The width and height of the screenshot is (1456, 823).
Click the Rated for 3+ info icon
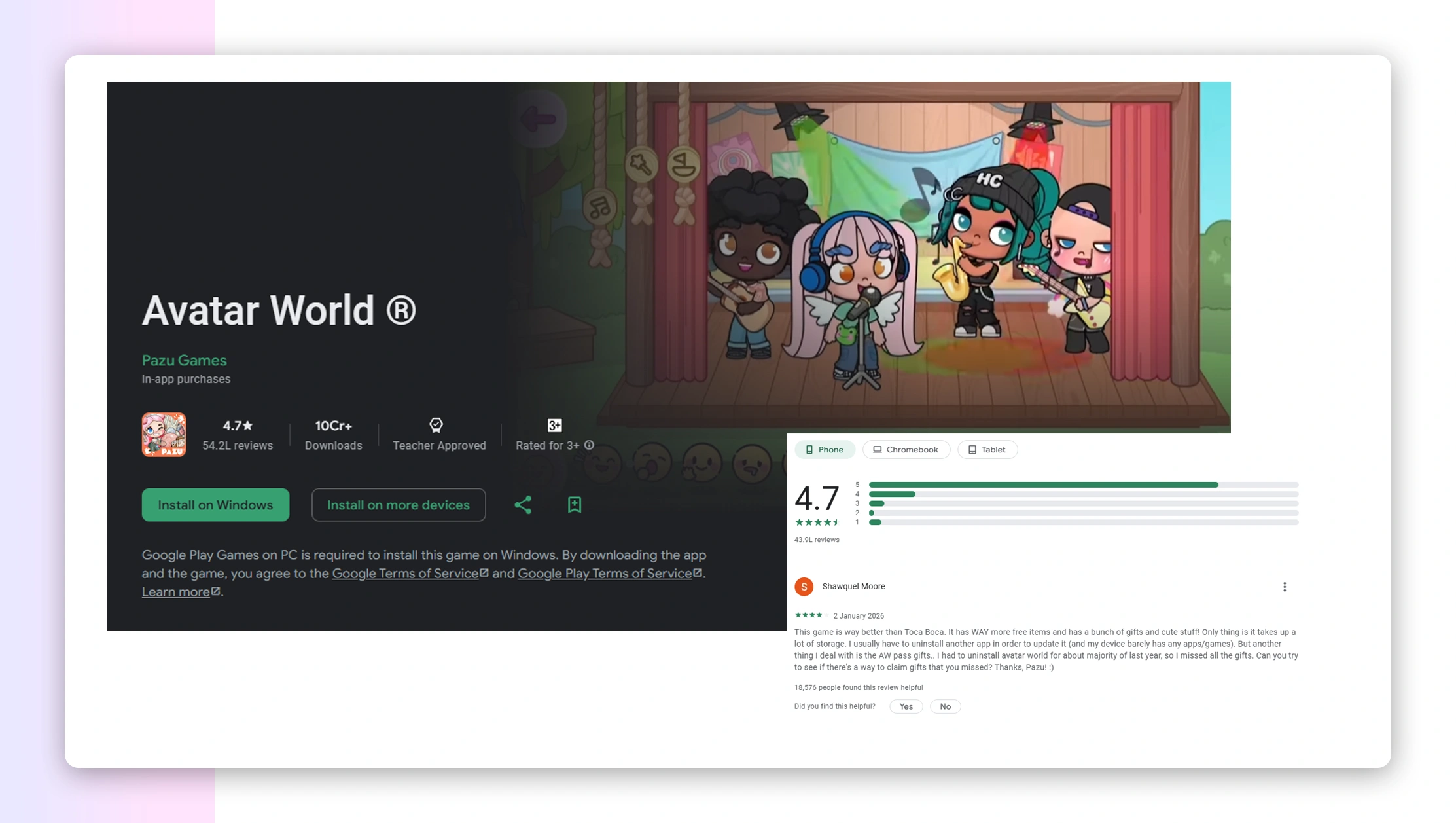tap(589, 445)
